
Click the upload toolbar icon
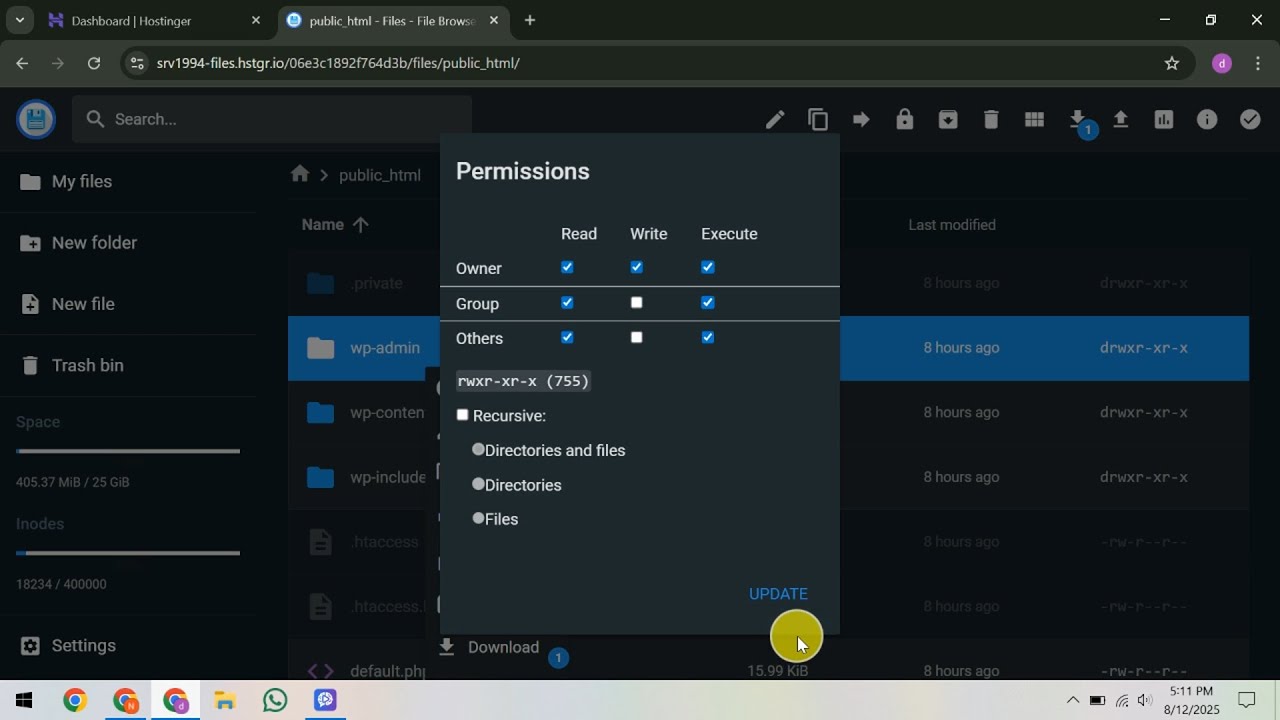point(1121,120)
